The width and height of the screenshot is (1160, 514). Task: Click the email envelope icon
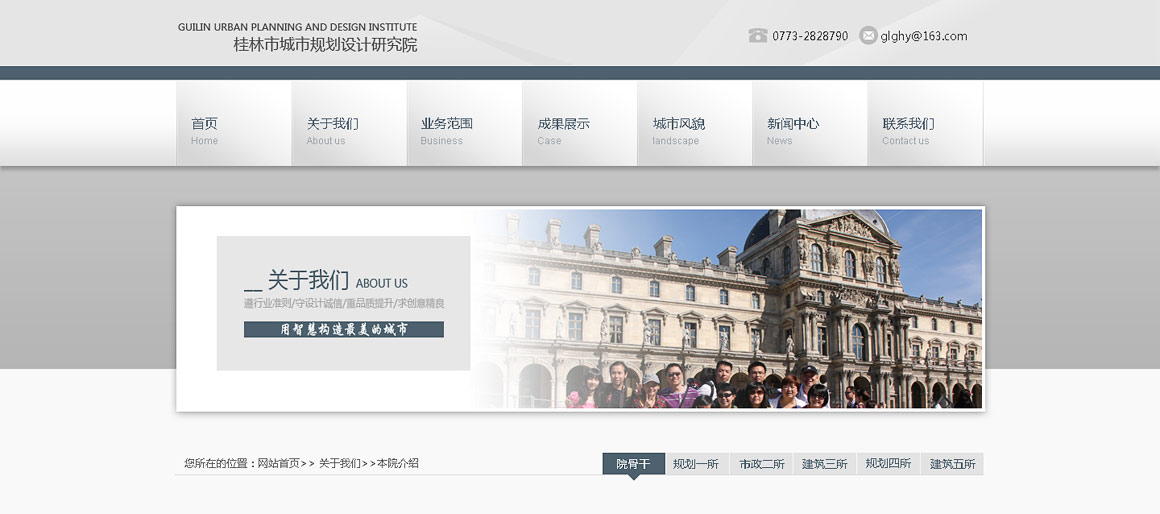[x=868, y=36]
